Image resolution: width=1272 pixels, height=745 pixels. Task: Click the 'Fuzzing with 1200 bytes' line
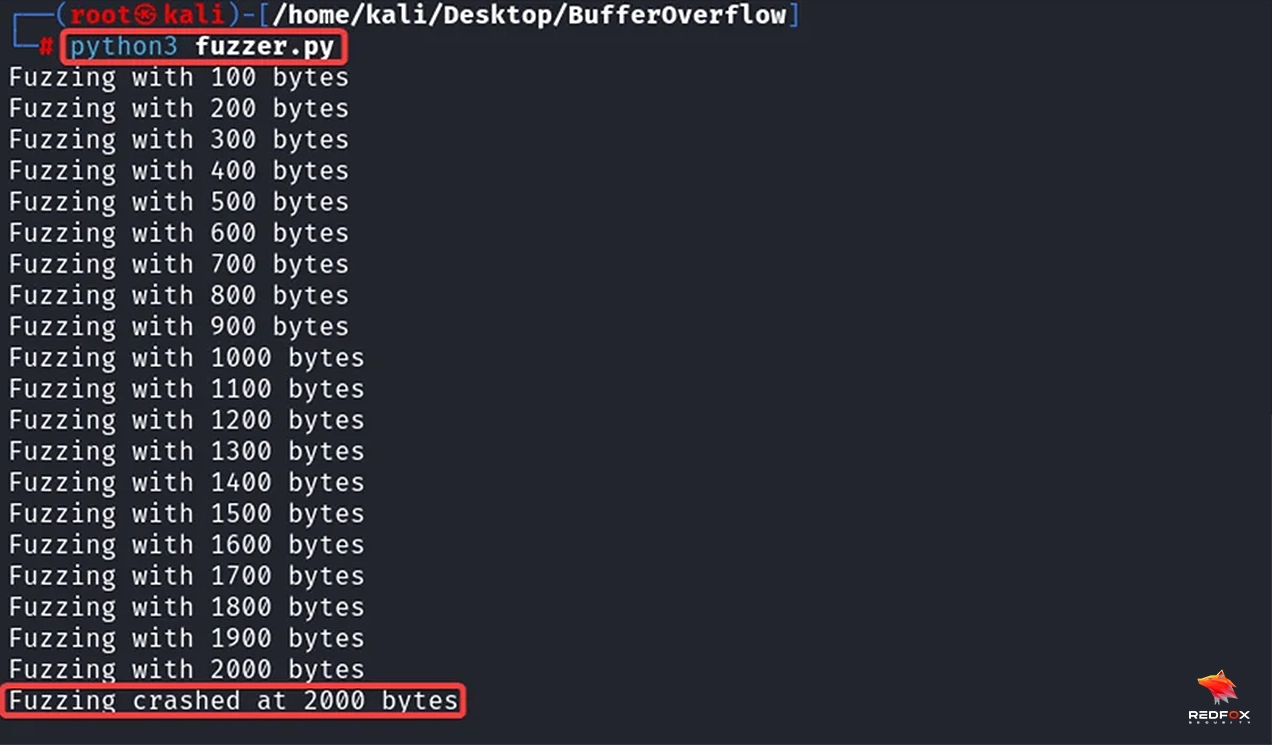186,420
